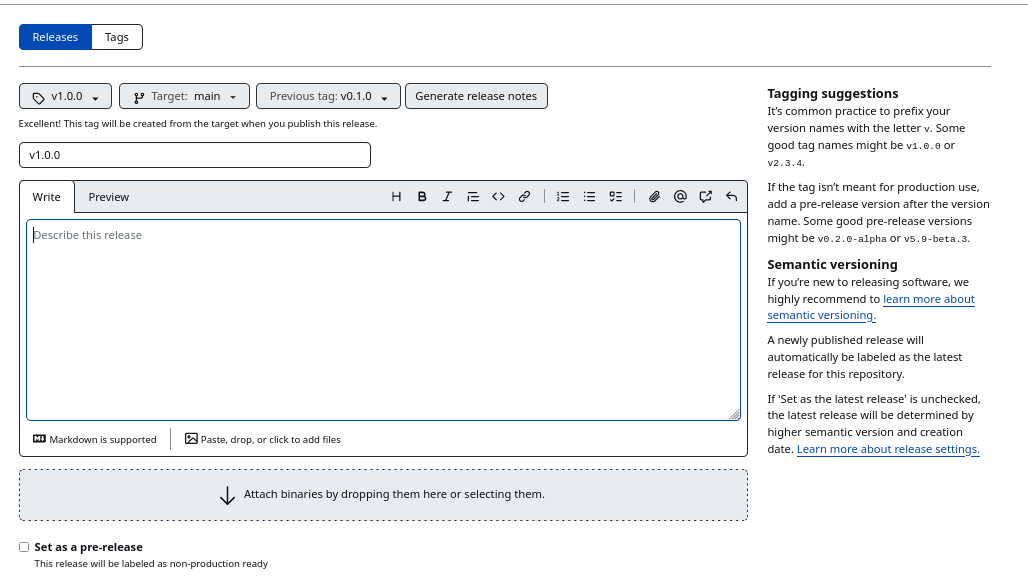Insert a quote block
Screen dimensions: 1028x577
(473, 196)
